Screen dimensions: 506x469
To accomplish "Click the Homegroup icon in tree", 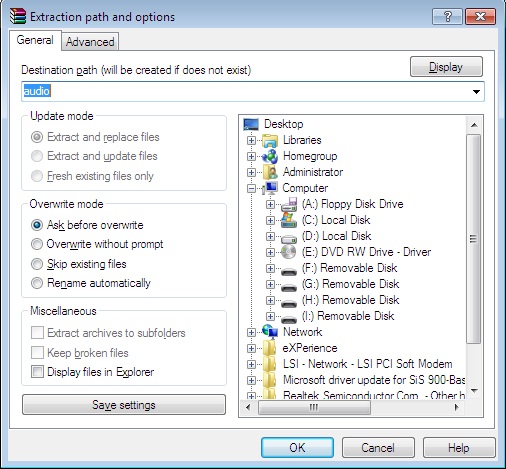I will (x=270, y=156).
